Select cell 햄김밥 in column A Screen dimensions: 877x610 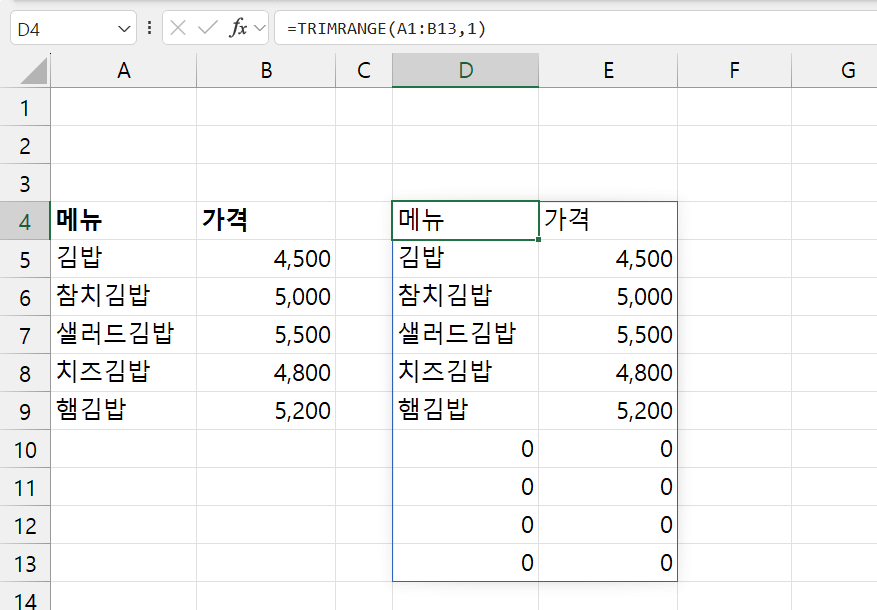[124, 411]
